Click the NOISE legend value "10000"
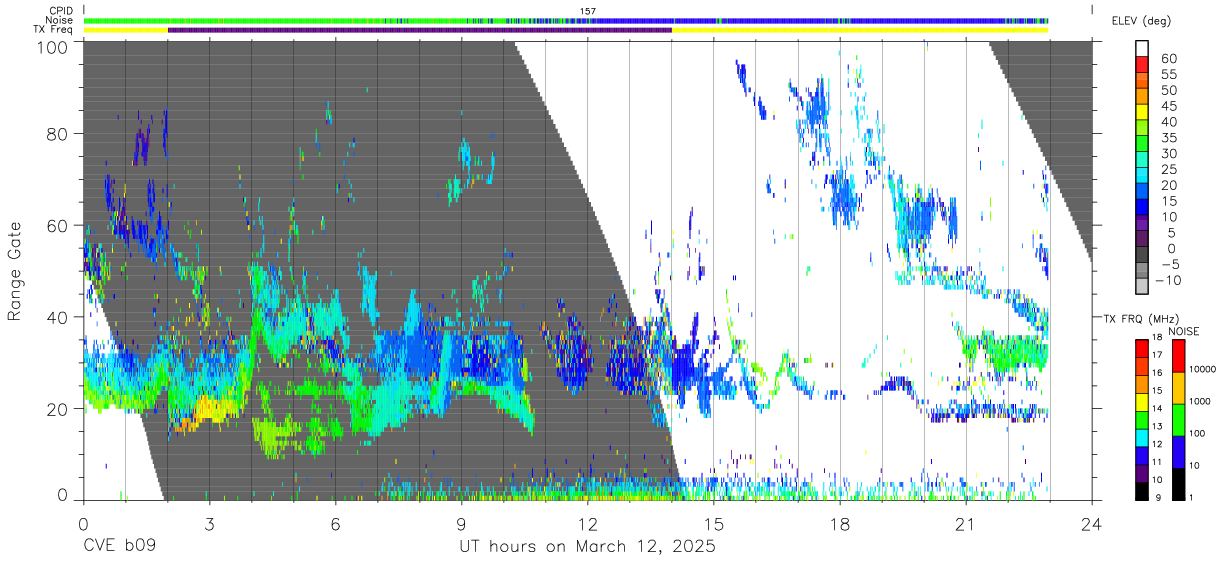The image size is (1228, 567). click(x=1205, y=369)
